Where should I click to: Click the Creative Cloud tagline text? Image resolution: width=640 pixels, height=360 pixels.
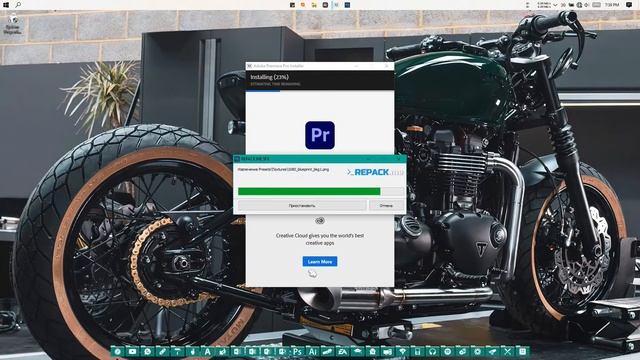pyautogui.click(x=320, y=239)
